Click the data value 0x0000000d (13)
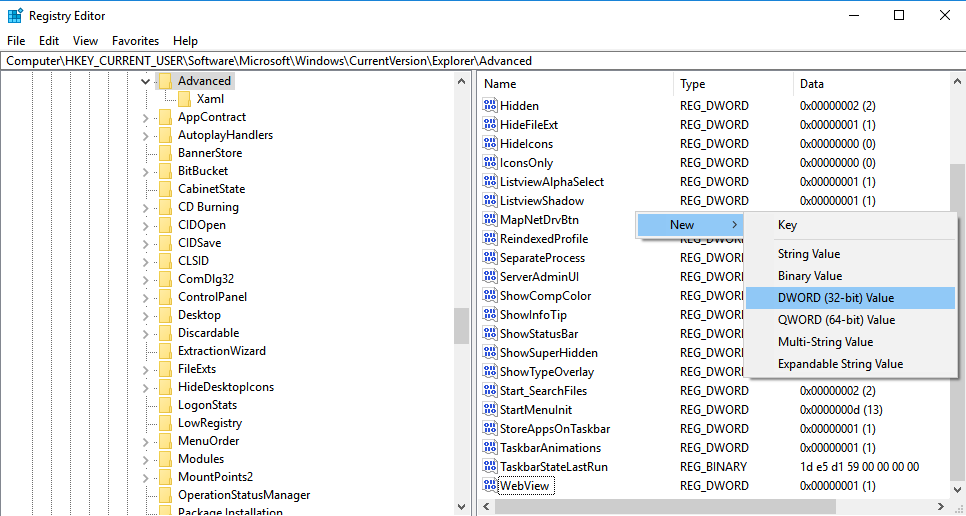Image resolution: width=966 pixels, height=516 pixels. click(840, 409)
